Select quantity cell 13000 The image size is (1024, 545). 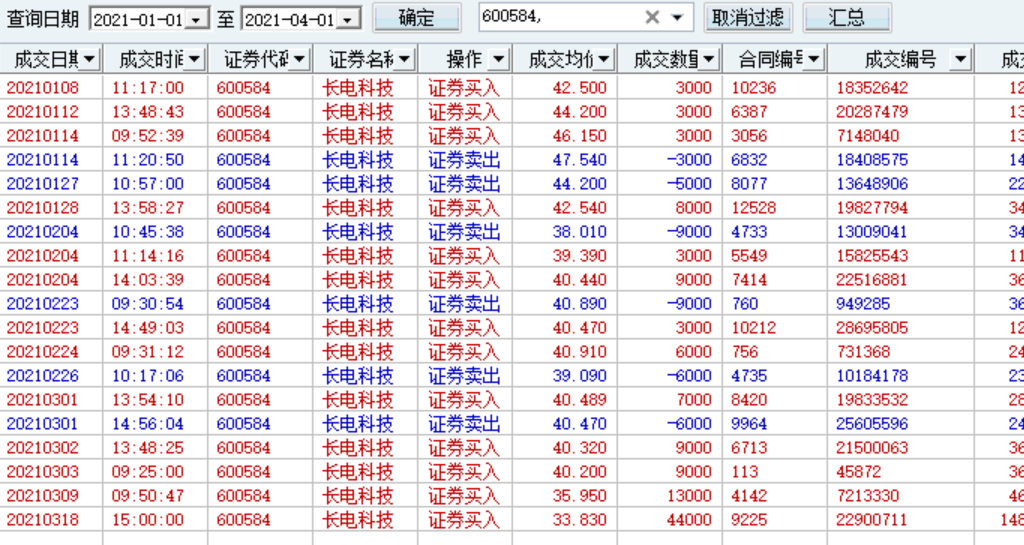[689, 496]
